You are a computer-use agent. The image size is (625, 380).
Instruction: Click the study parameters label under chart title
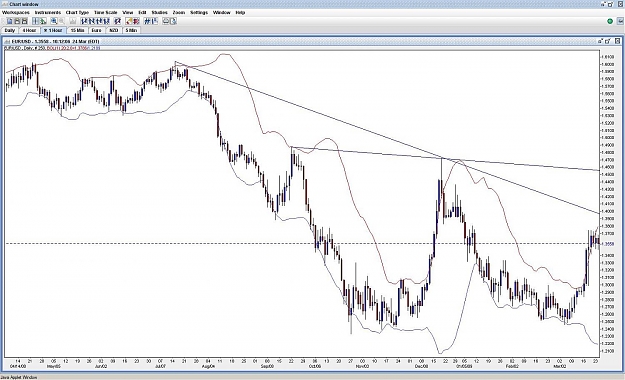pyautogui.click(x=52, y=48)
